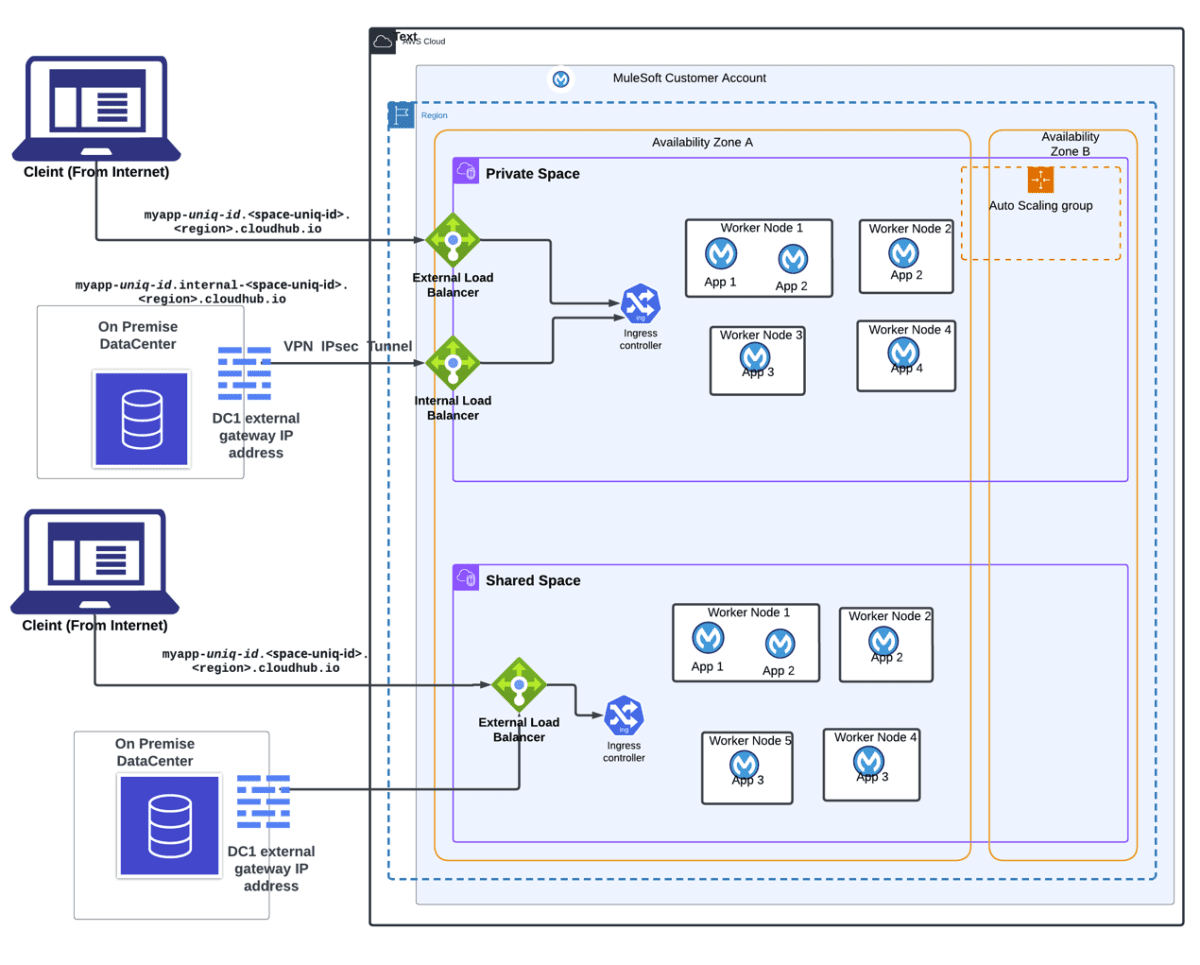Select the "Private Space" heading text
The image size is (1200, 965).
(x=533, y=174)
